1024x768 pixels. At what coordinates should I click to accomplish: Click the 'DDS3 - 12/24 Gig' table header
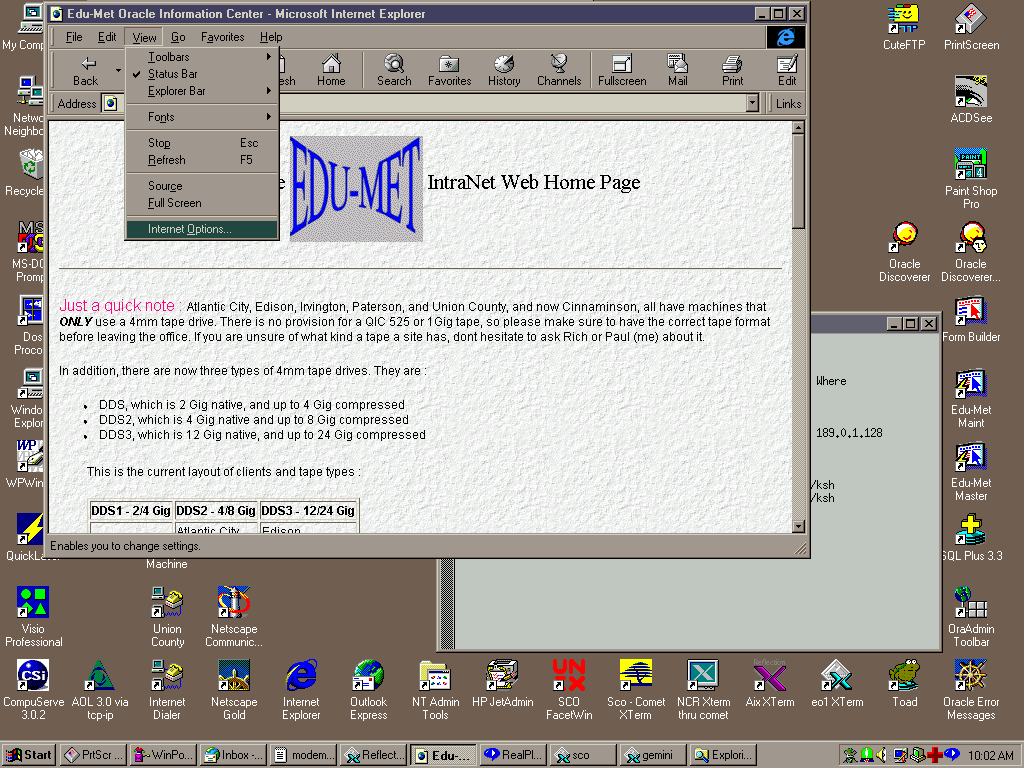click(x=309, y=511)
